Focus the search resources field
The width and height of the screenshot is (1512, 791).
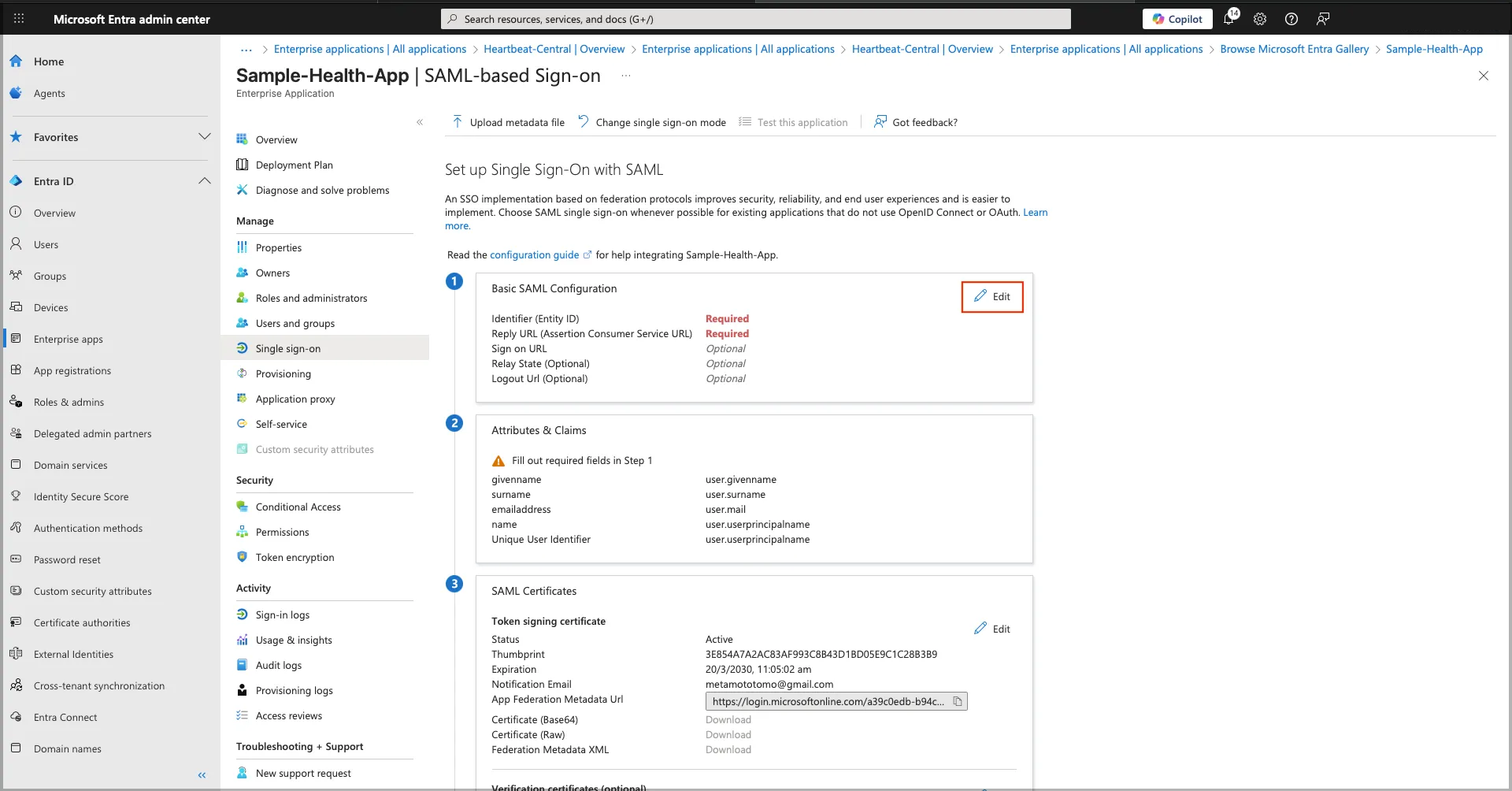pos(756,19)
